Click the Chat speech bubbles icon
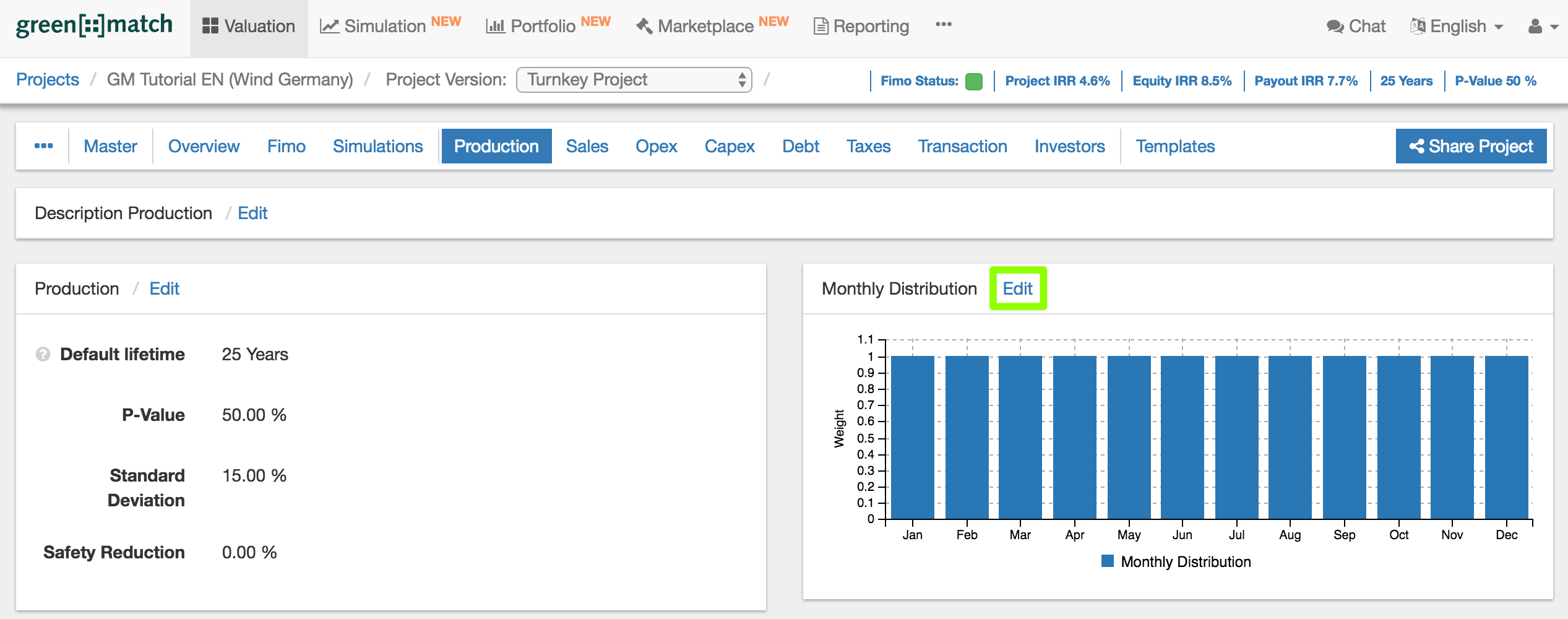 pyautogui.click(x=1335, y=26)
